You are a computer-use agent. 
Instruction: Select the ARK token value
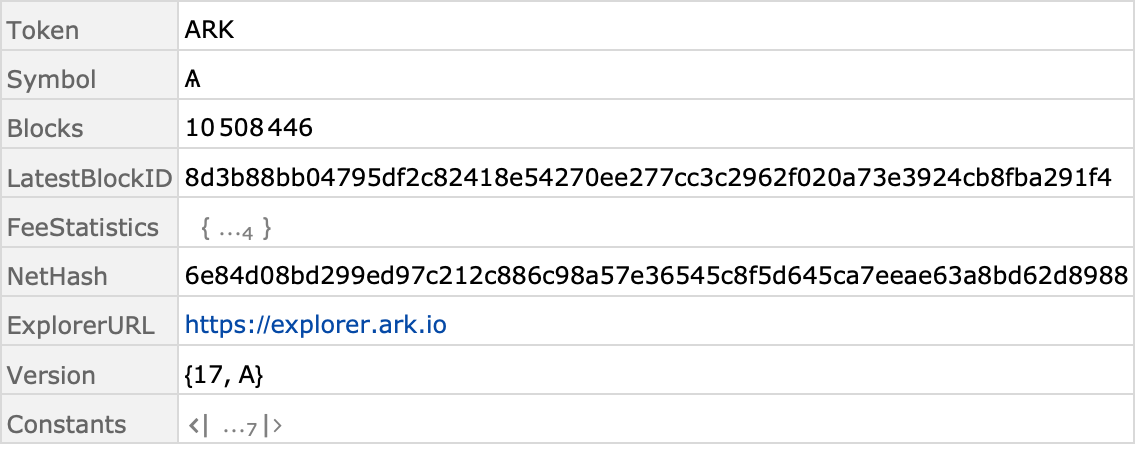(210, 30)
